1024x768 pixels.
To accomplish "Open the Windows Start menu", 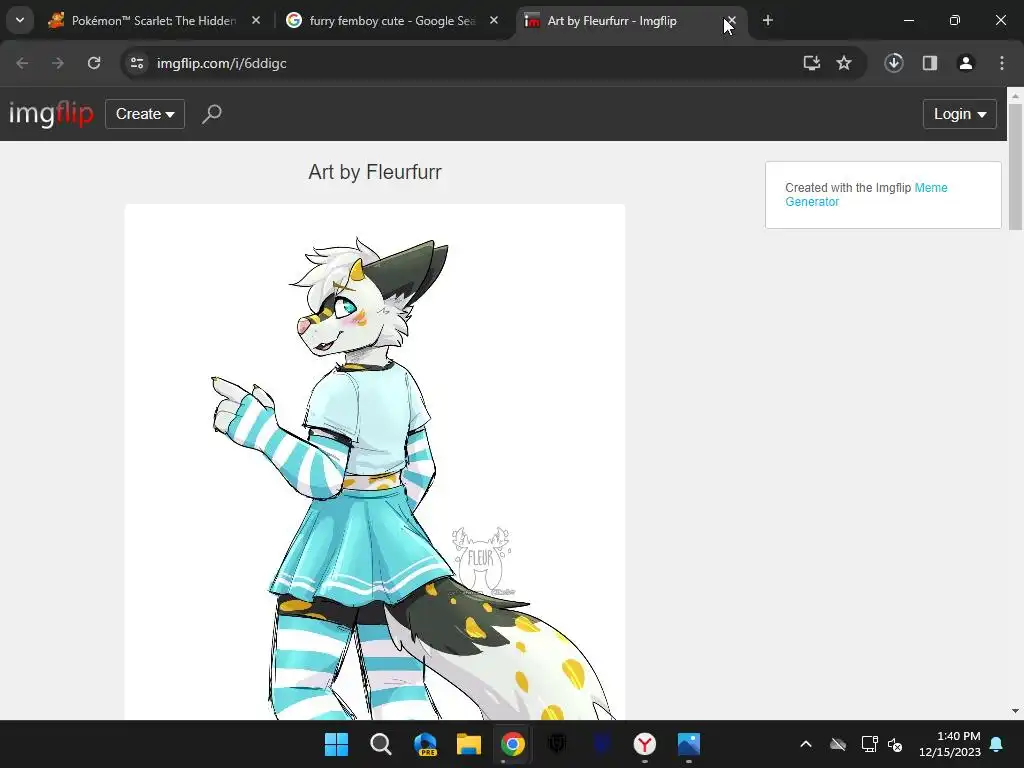I will 336,744.
